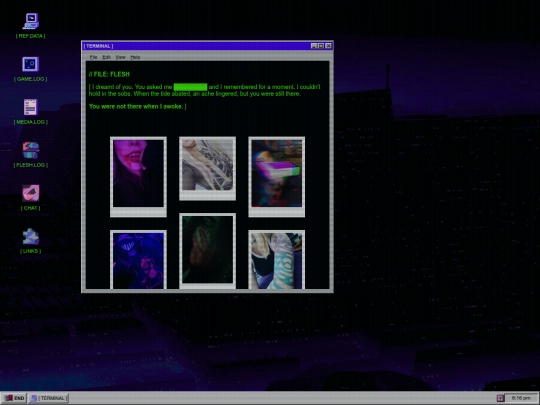Click the '// FILE: FLESH' heading
This screenshot has width=540, height=405.
click(109, 74)
